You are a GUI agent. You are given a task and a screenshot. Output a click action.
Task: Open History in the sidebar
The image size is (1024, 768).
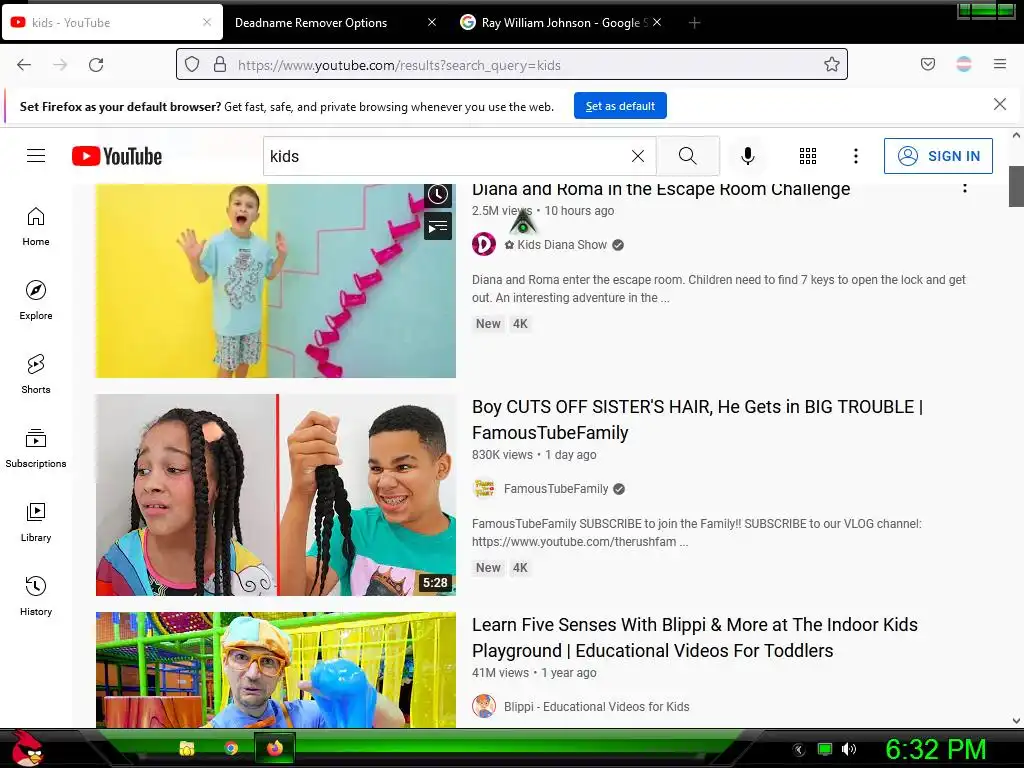point(36,596)
